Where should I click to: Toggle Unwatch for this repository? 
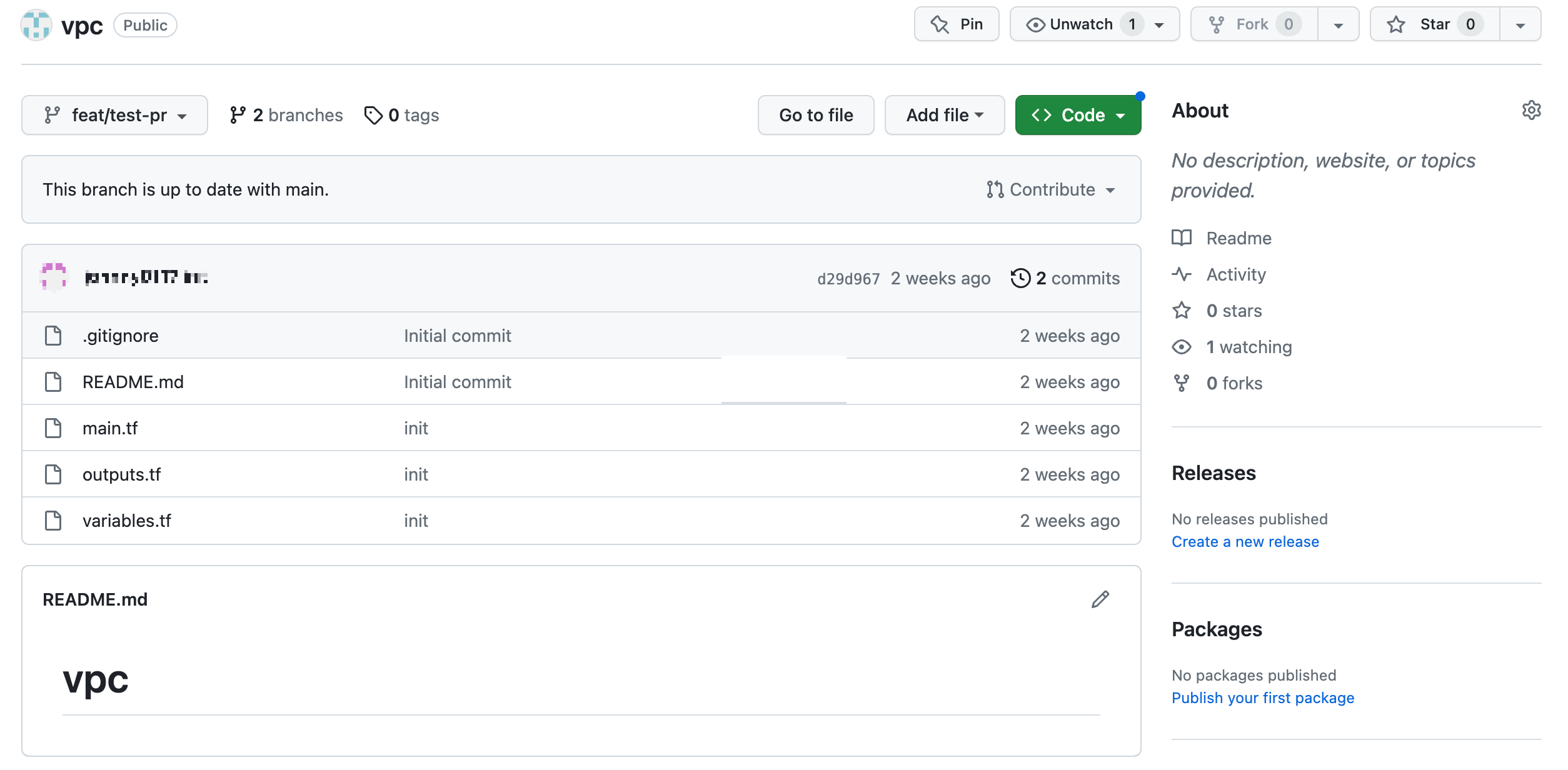pos(1081,24)
